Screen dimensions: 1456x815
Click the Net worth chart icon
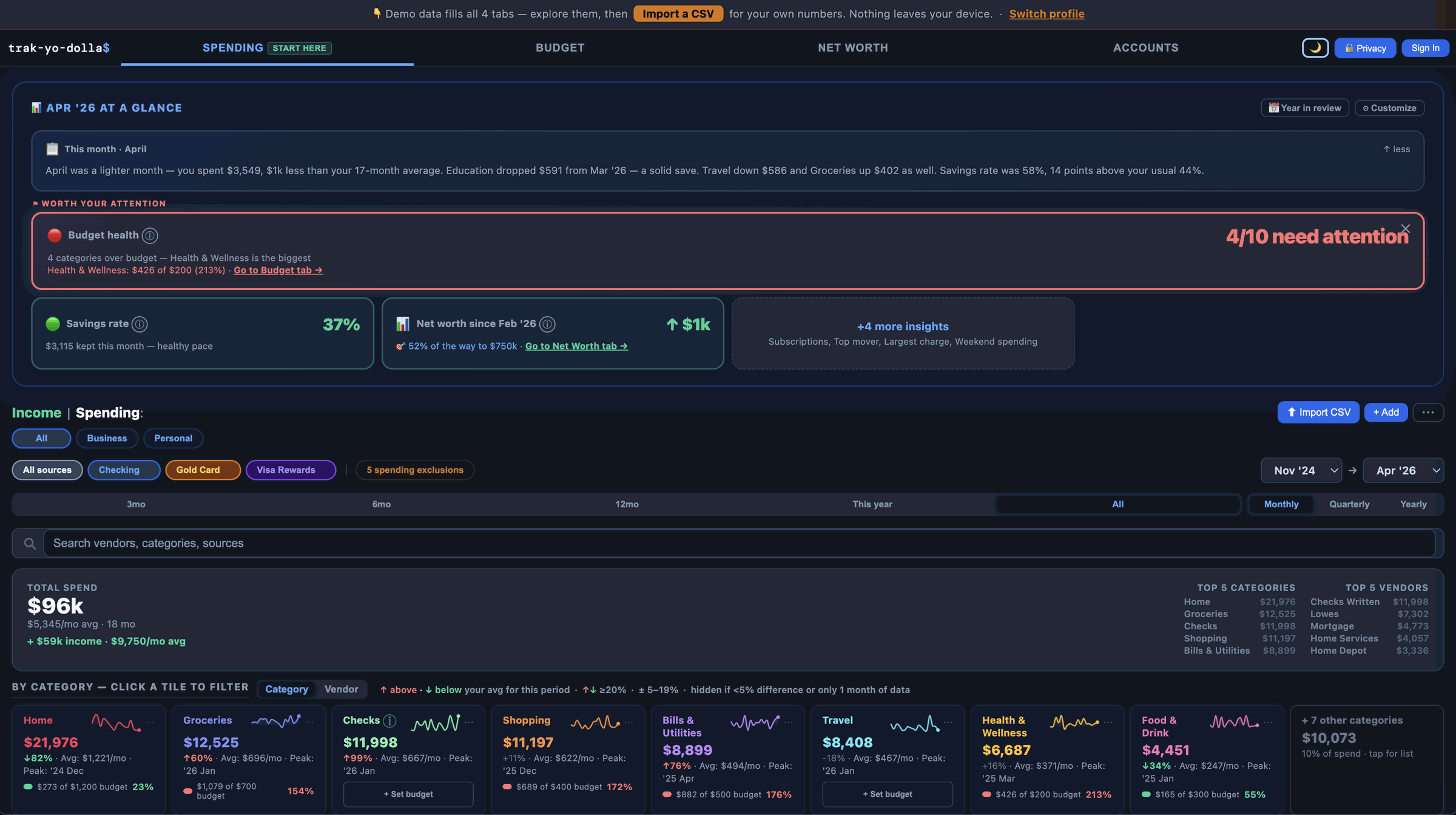pos(402,324)
